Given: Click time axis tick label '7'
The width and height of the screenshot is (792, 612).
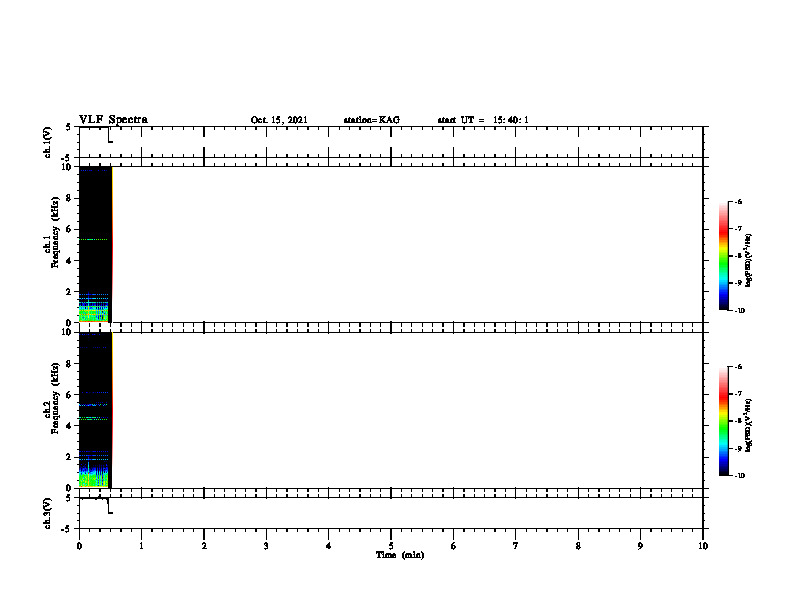Looking at the screenshot, I should click(x=516, y=546).
